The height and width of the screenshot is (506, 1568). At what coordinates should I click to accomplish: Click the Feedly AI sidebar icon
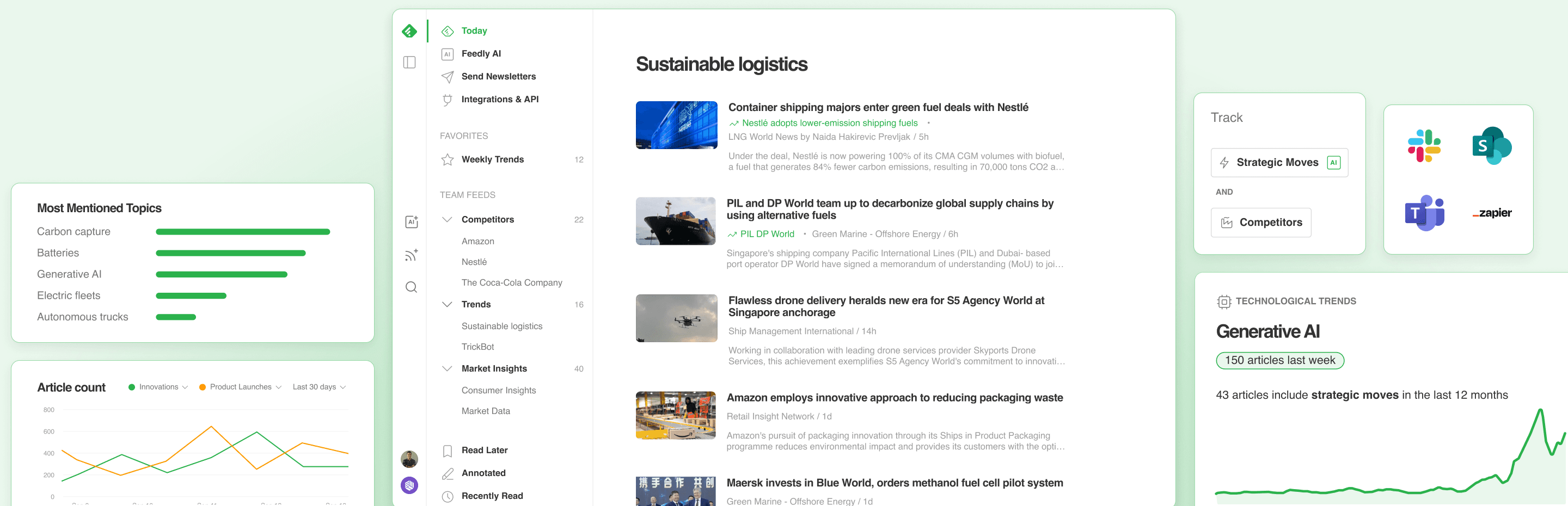(448, 54)
